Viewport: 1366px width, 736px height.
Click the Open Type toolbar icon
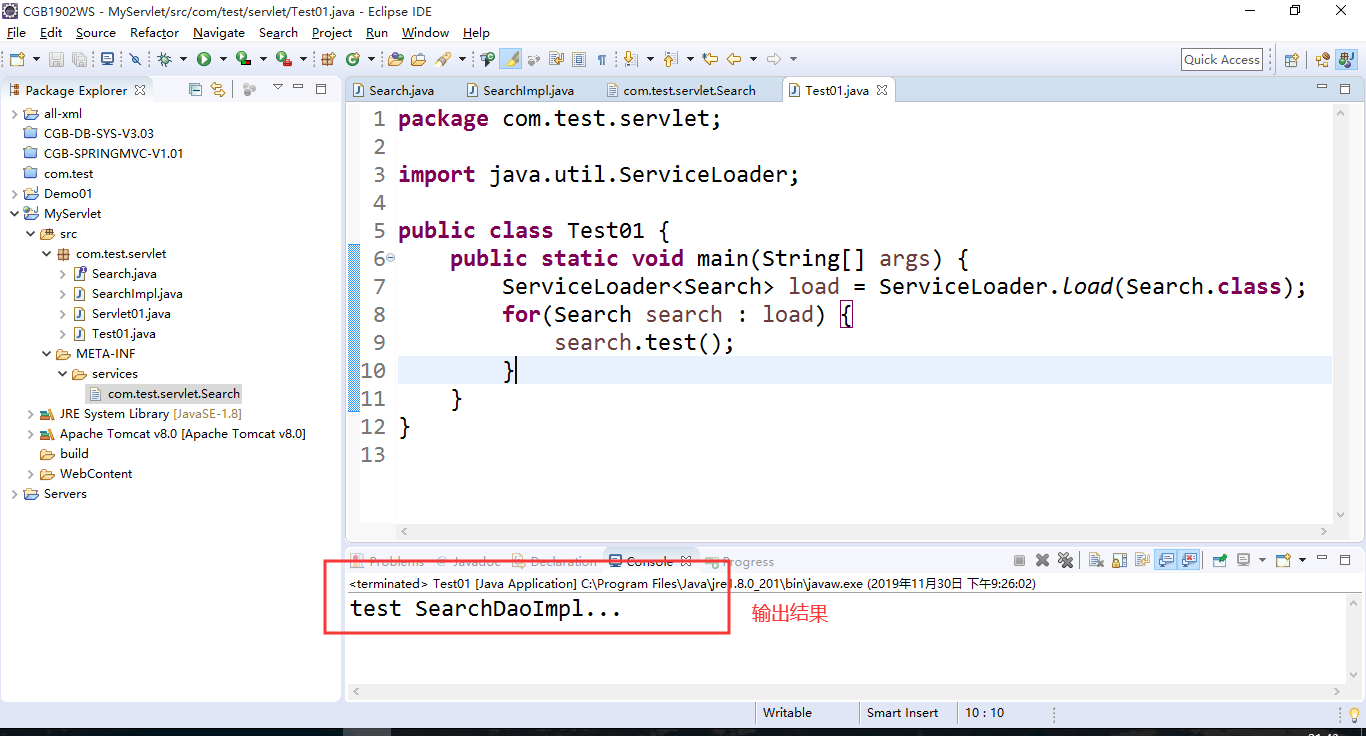tap(396, 59)
